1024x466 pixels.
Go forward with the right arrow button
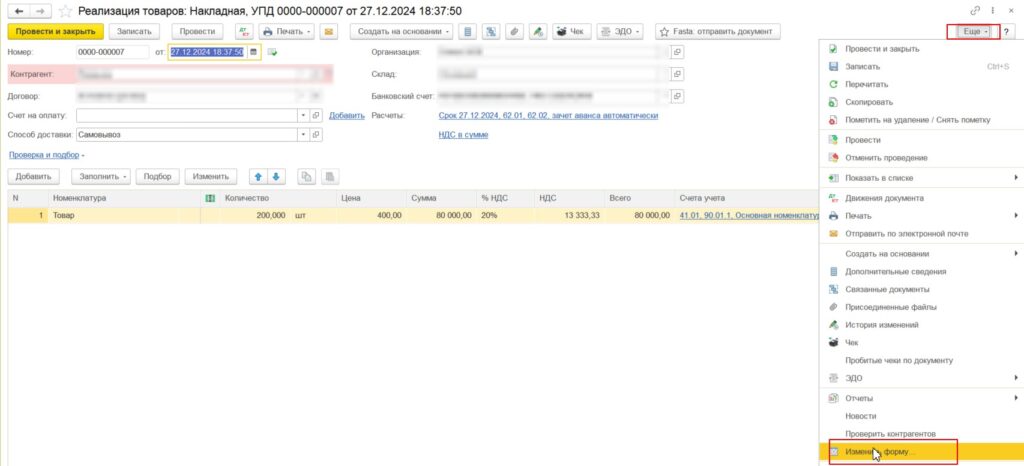(40, 10)
